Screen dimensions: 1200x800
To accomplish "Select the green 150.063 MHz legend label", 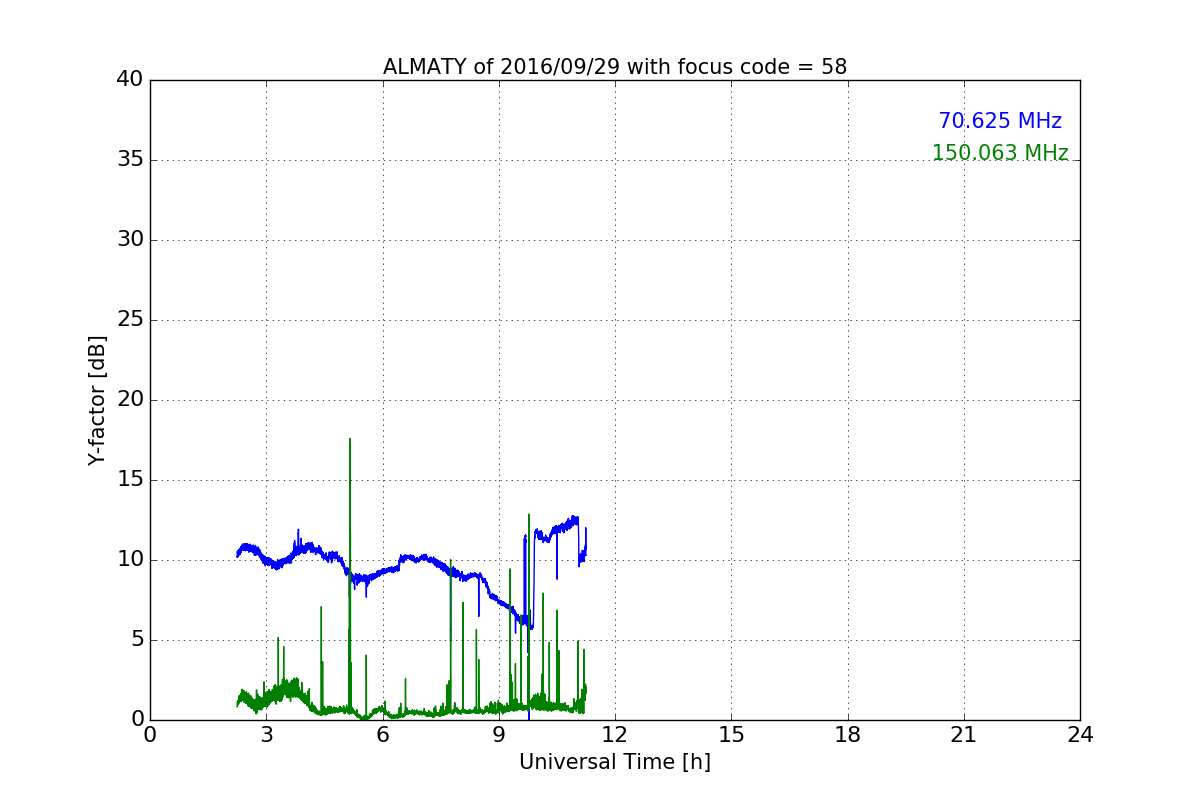I will pyautogui.click(x=1000, y=153).
